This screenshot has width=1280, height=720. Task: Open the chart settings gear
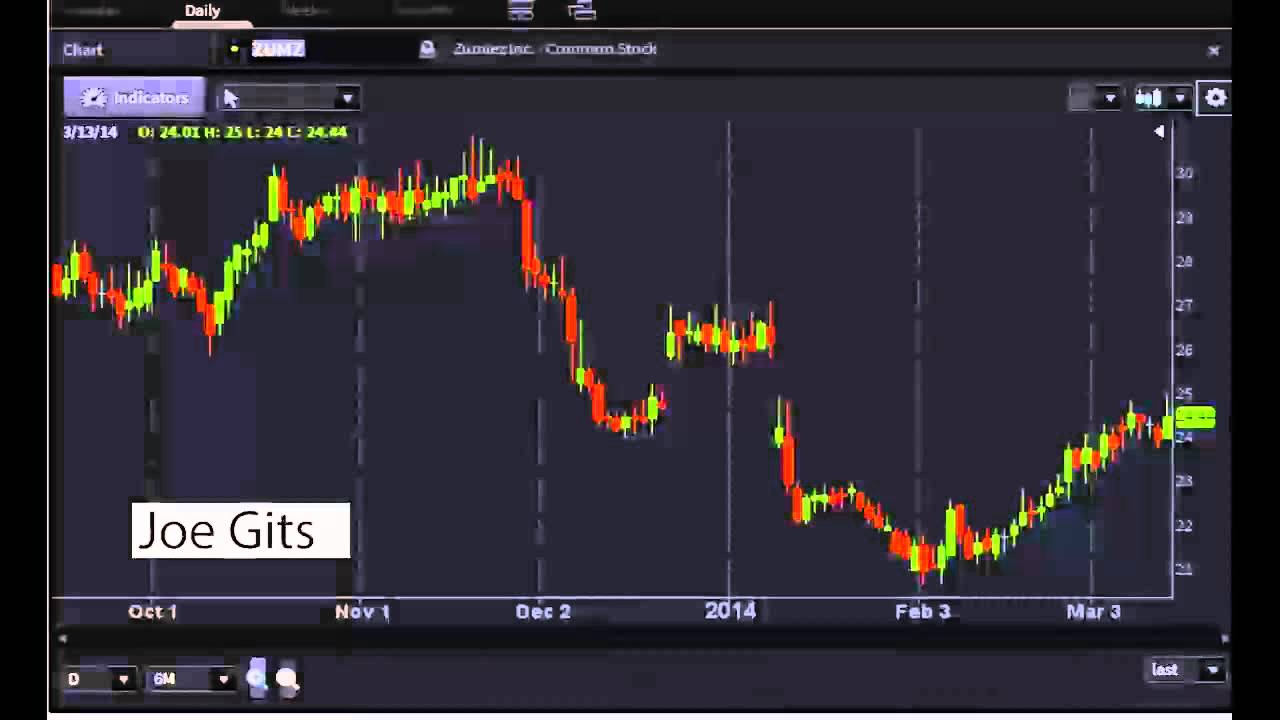pyautogui.click(x=1215, y=98)
